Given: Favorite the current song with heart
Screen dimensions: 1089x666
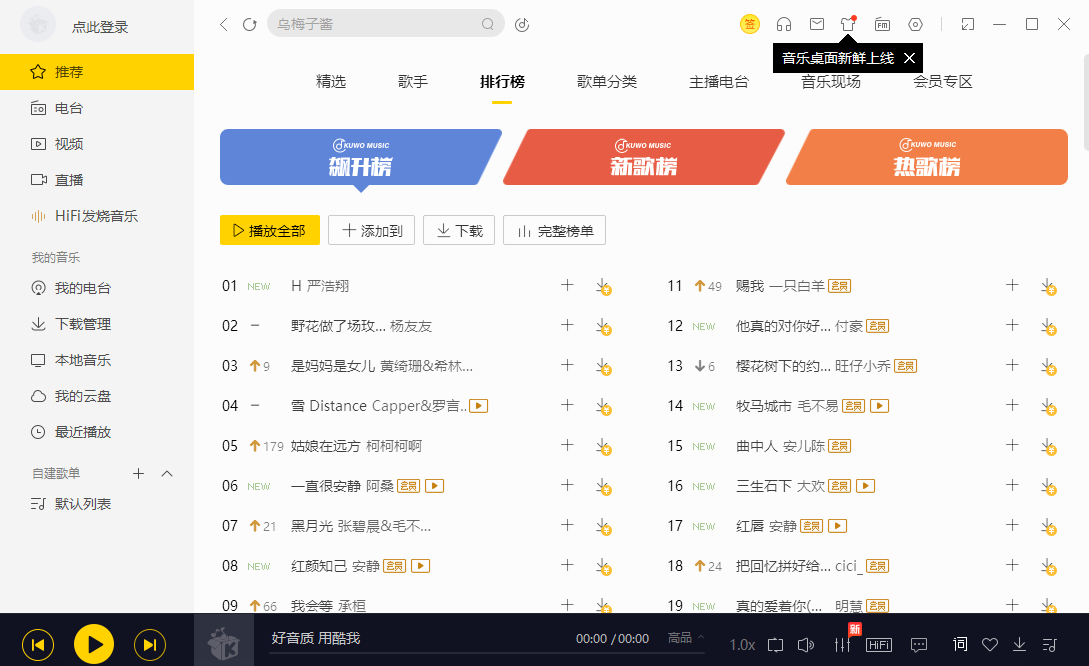Looking at the screenshot, I should click(x=990, y=645).
